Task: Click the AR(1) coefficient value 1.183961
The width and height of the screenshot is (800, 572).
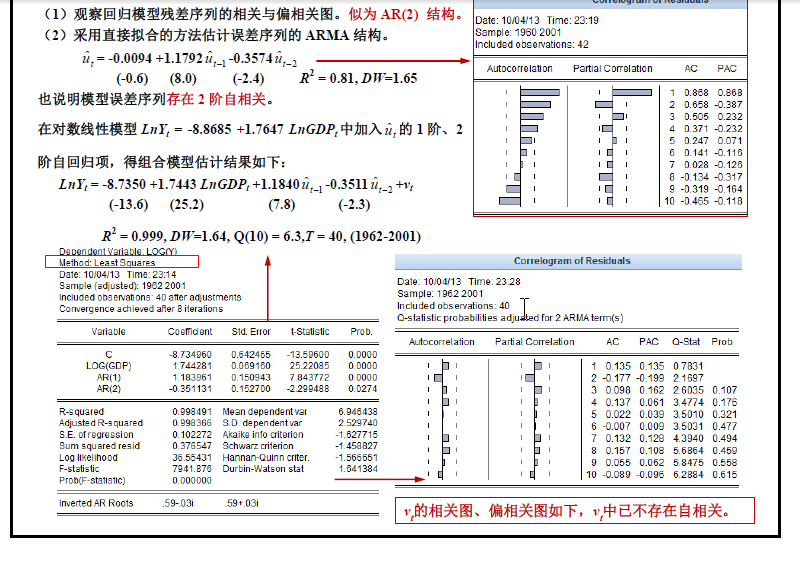Action: point(192,378)
